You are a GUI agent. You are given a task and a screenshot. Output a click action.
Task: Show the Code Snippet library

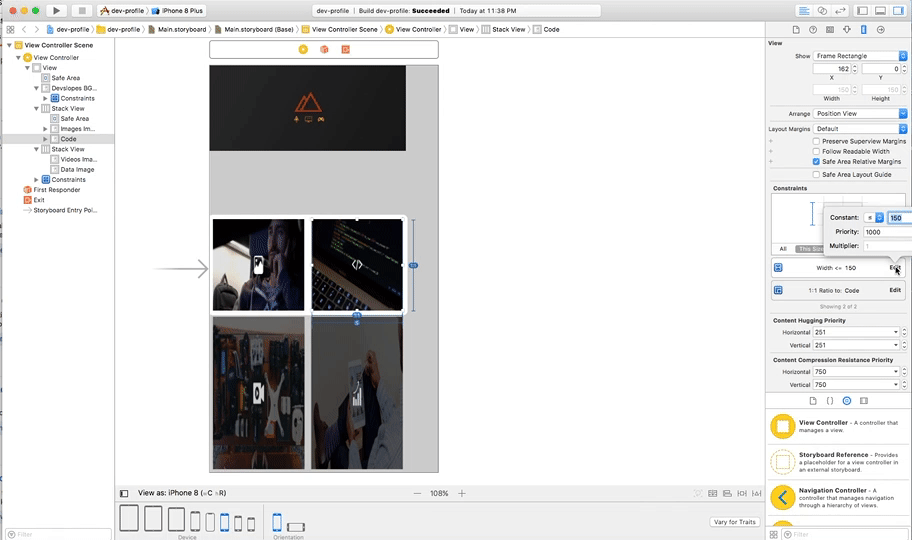(x=830, y=401)
